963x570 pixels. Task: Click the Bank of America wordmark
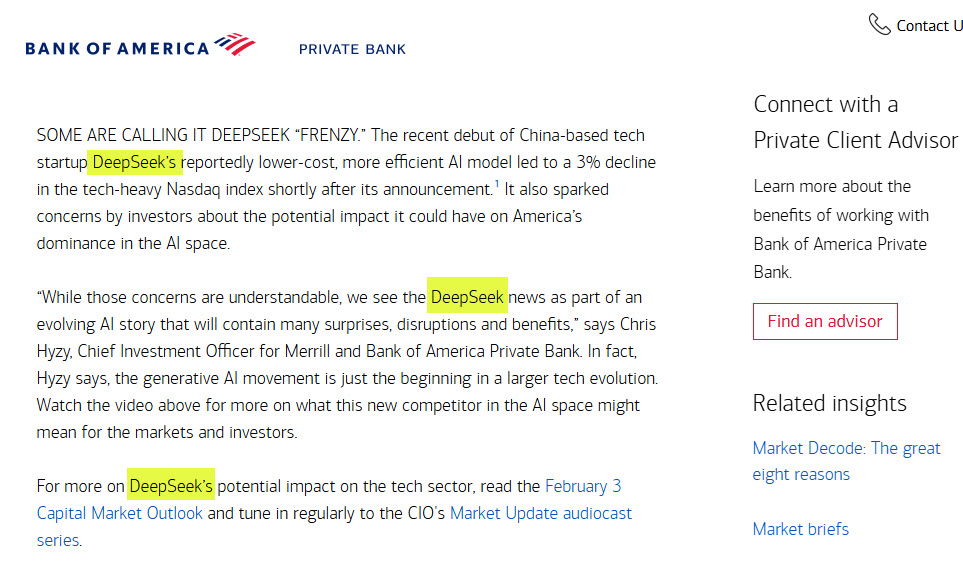[117, 49]
